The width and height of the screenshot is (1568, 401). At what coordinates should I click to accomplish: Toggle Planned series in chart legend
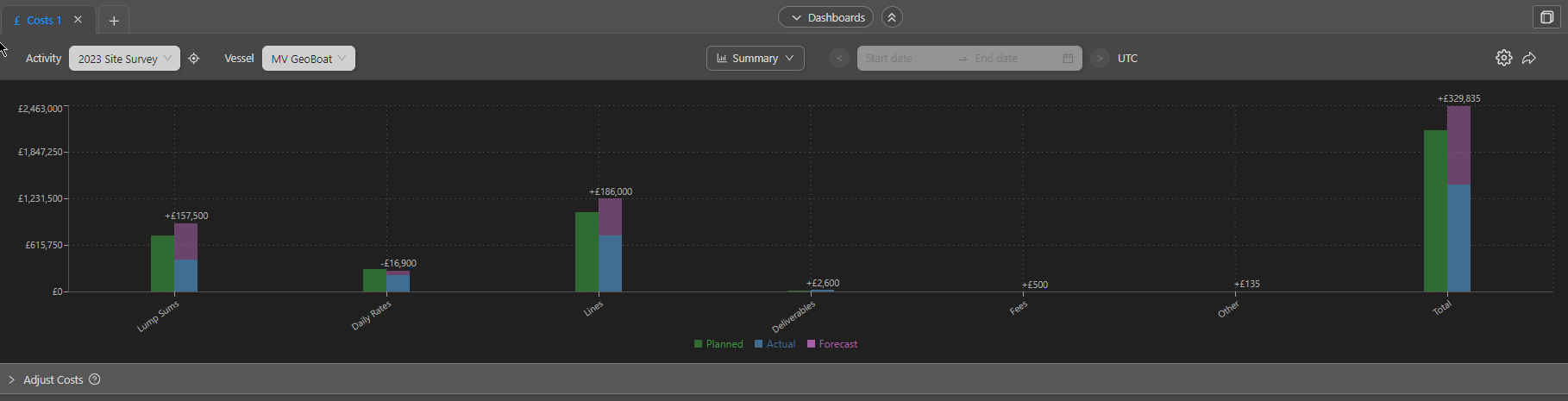click(718, 344)
